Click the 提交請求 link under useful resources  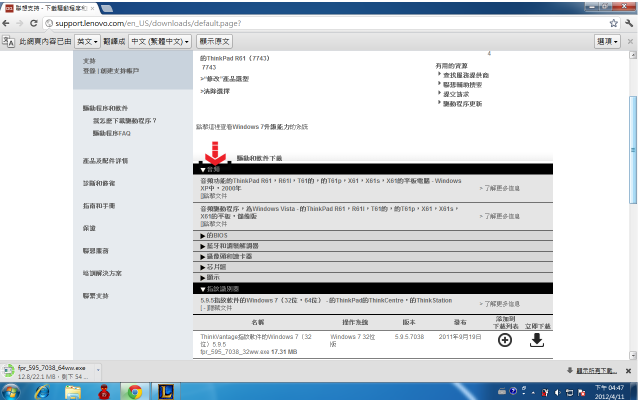pos(456,94)
